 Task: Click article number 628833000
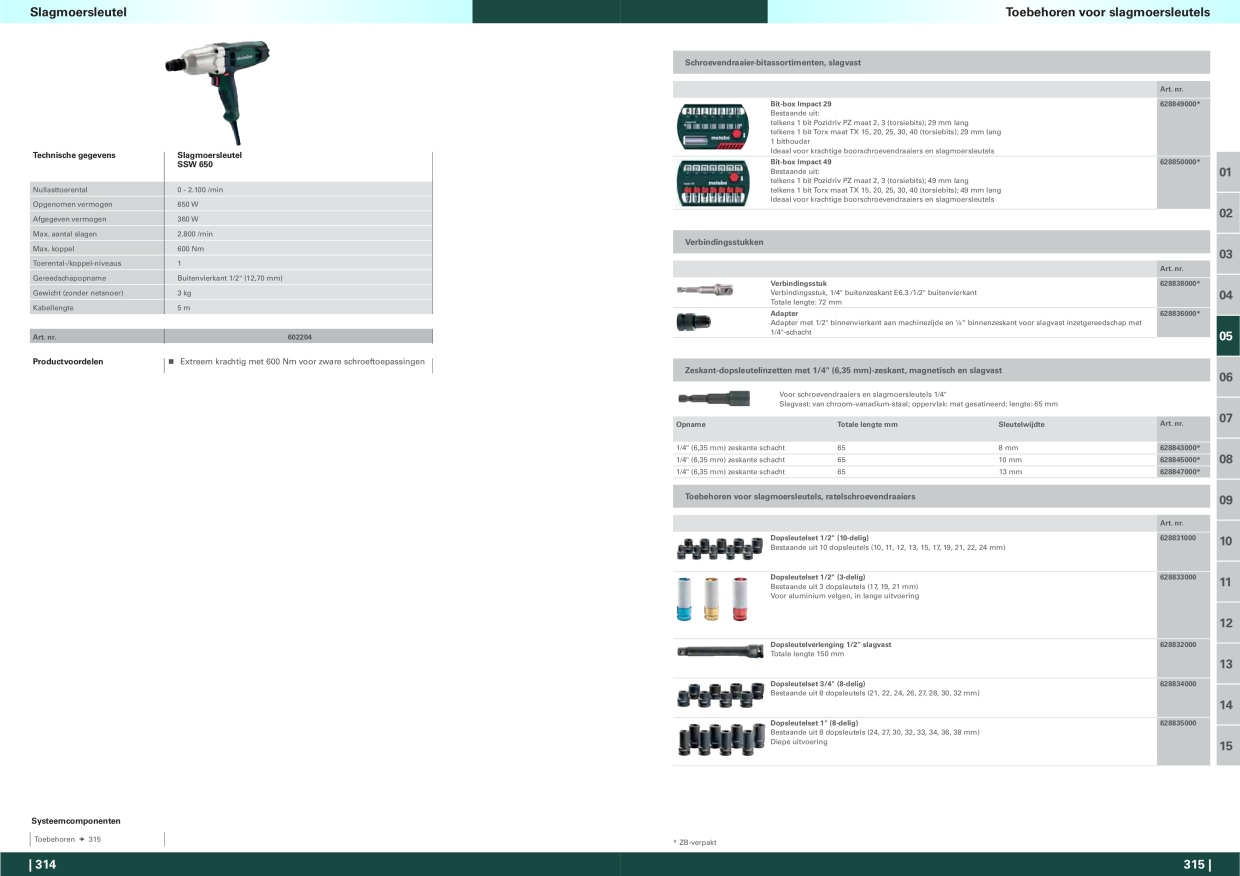(1178, 576)
